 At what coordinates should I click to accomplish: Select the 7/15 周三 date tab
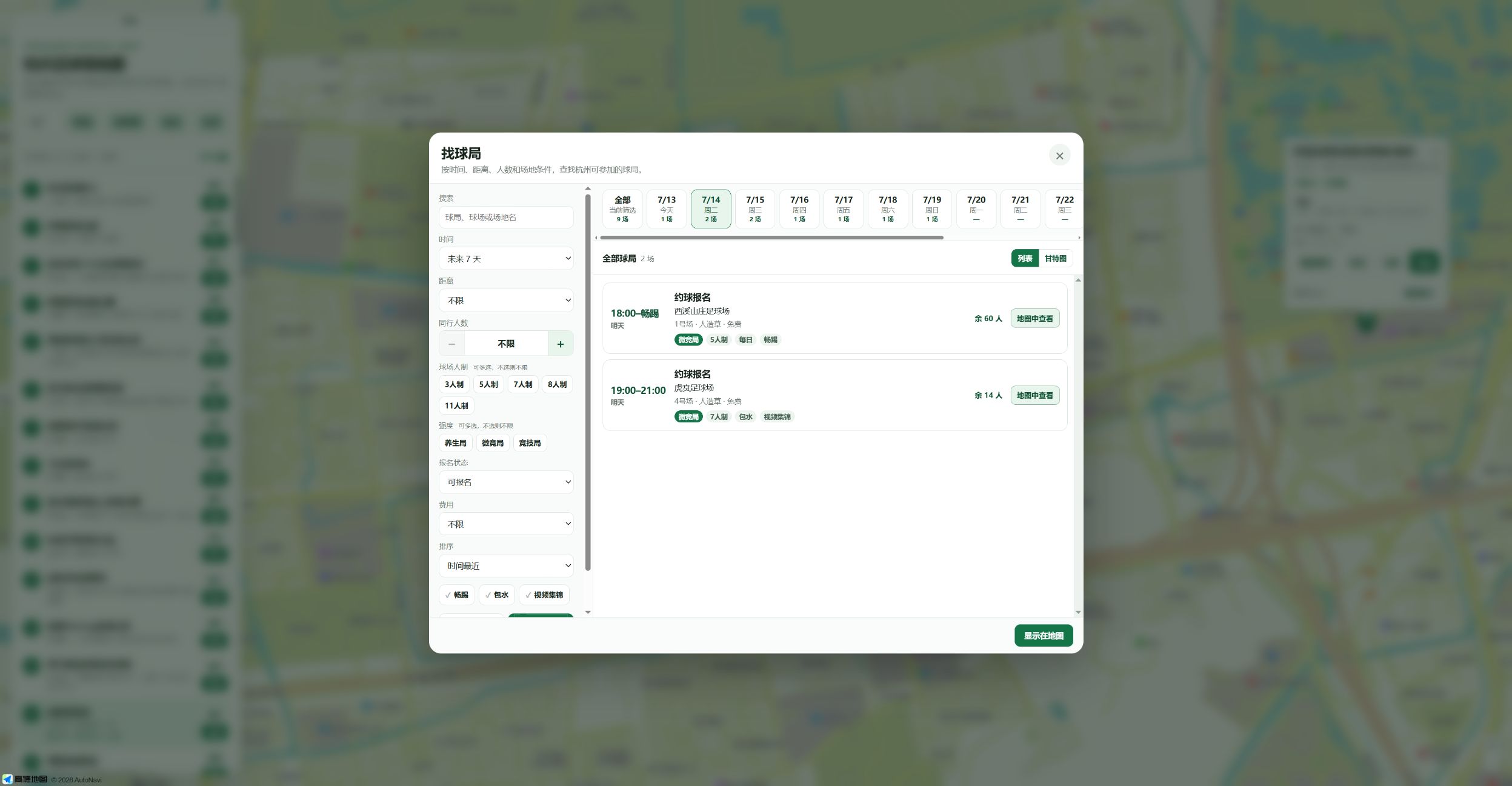click(x=755, y=209)
